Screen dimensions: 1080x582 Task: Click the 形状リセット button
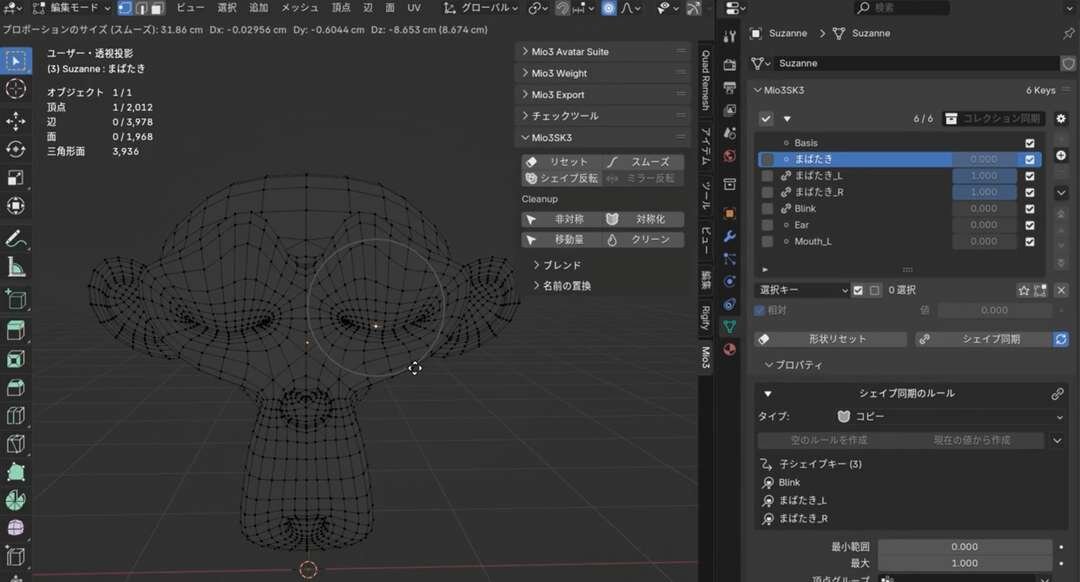831,339
